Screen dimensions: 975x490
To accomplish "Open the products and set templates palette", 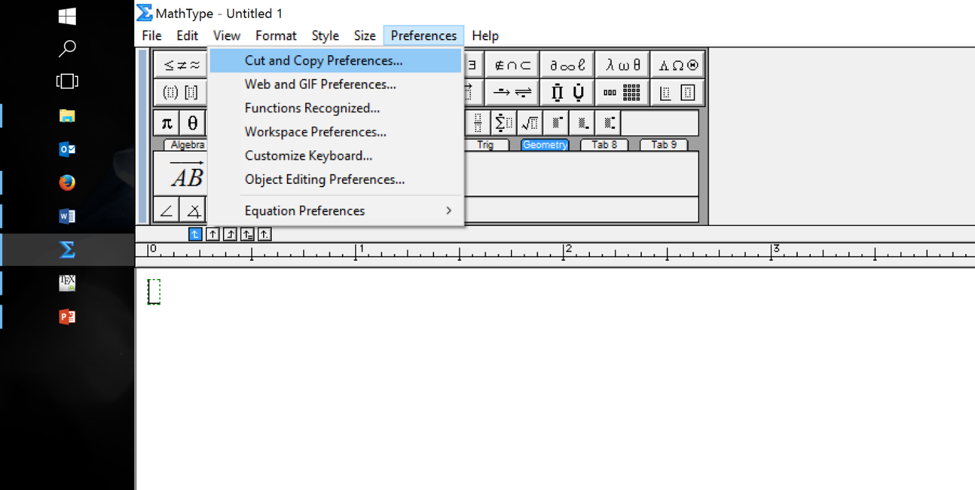I will [x=567, y=93].
